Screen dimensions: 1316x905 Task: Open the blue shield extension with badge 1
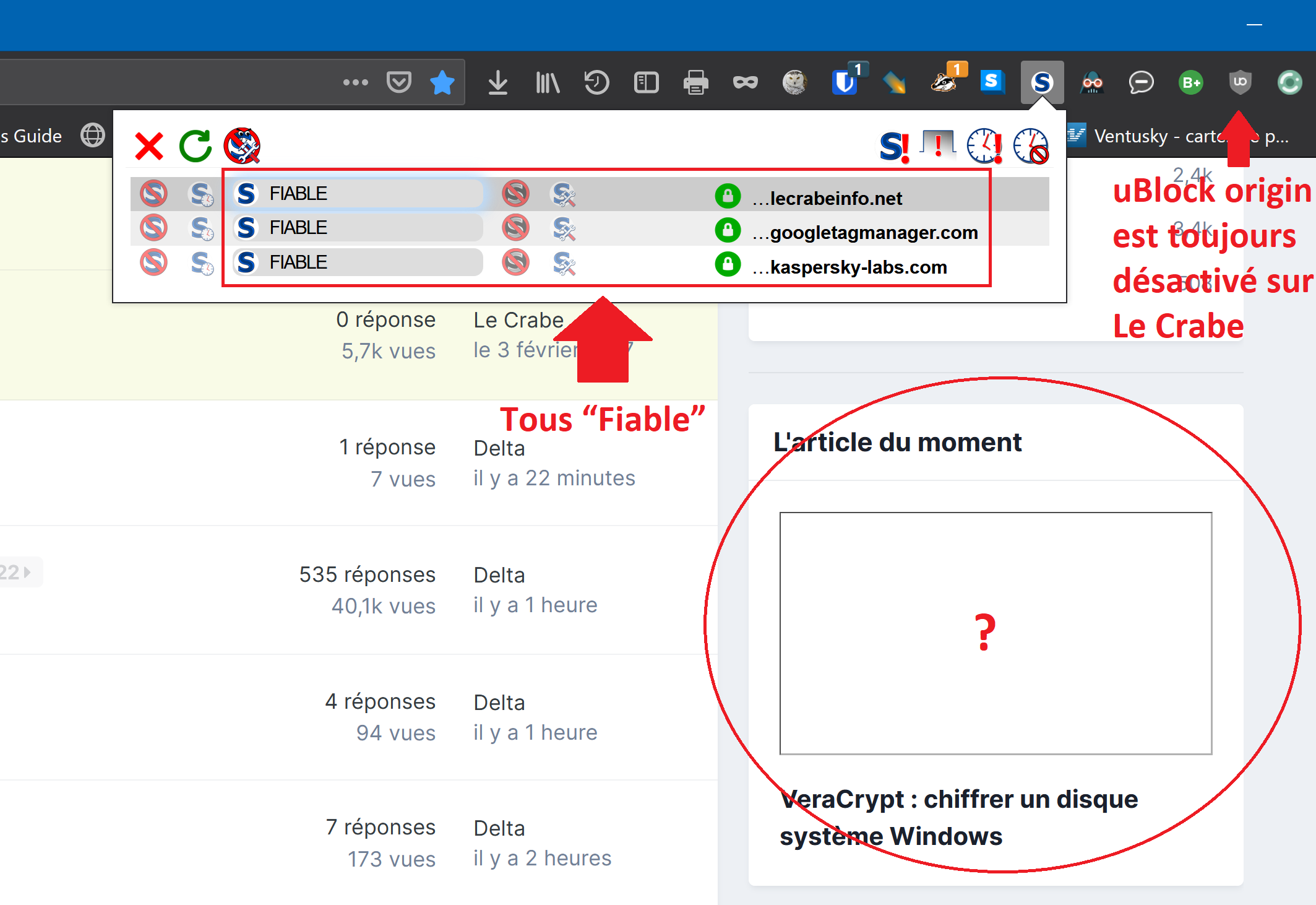pyautogui.click(x=845, y=81)
